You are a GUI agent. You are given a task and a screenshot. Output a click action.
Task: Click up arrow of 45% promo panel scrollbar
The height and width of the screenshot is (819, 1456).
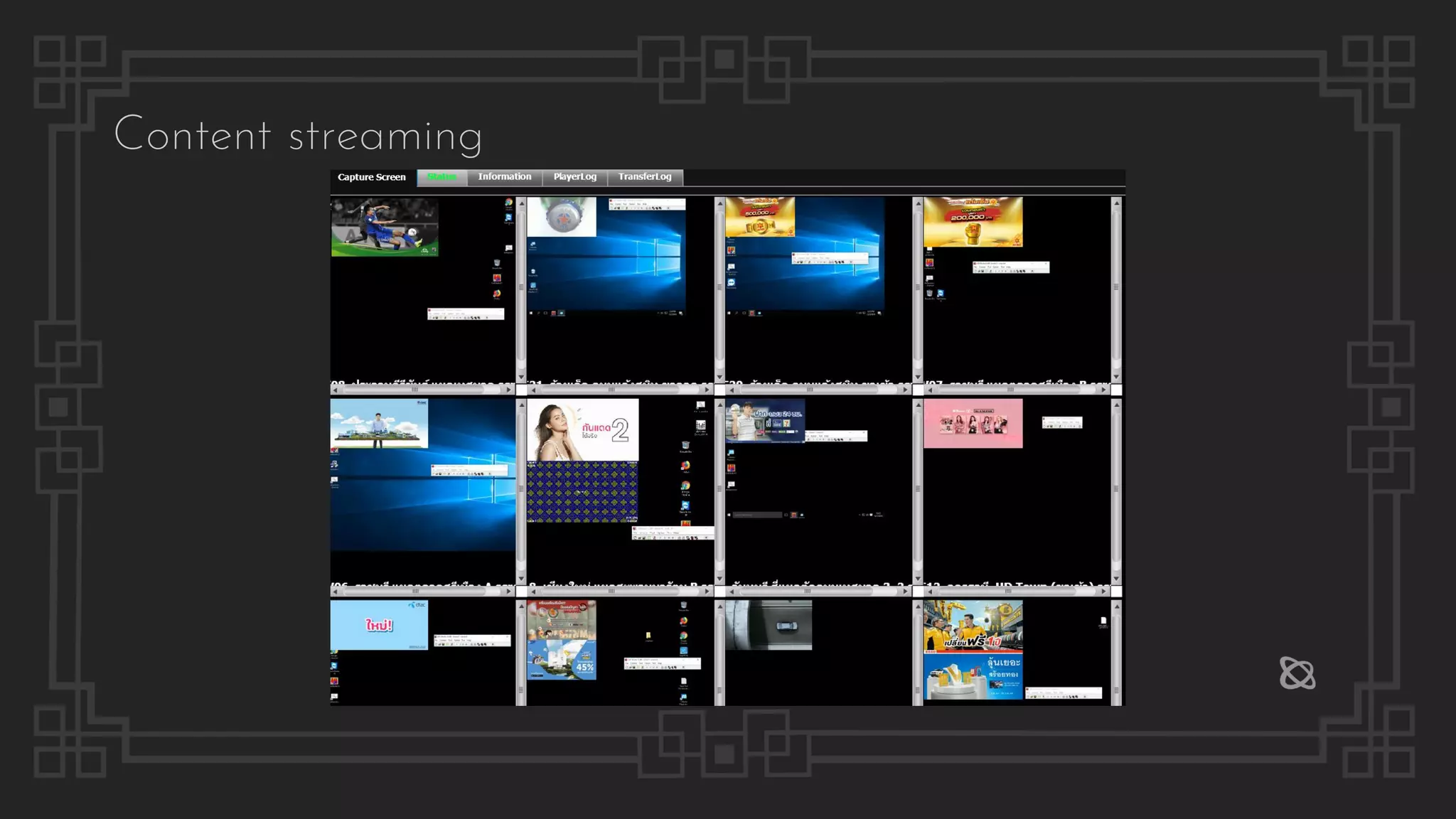coord(719,606)
